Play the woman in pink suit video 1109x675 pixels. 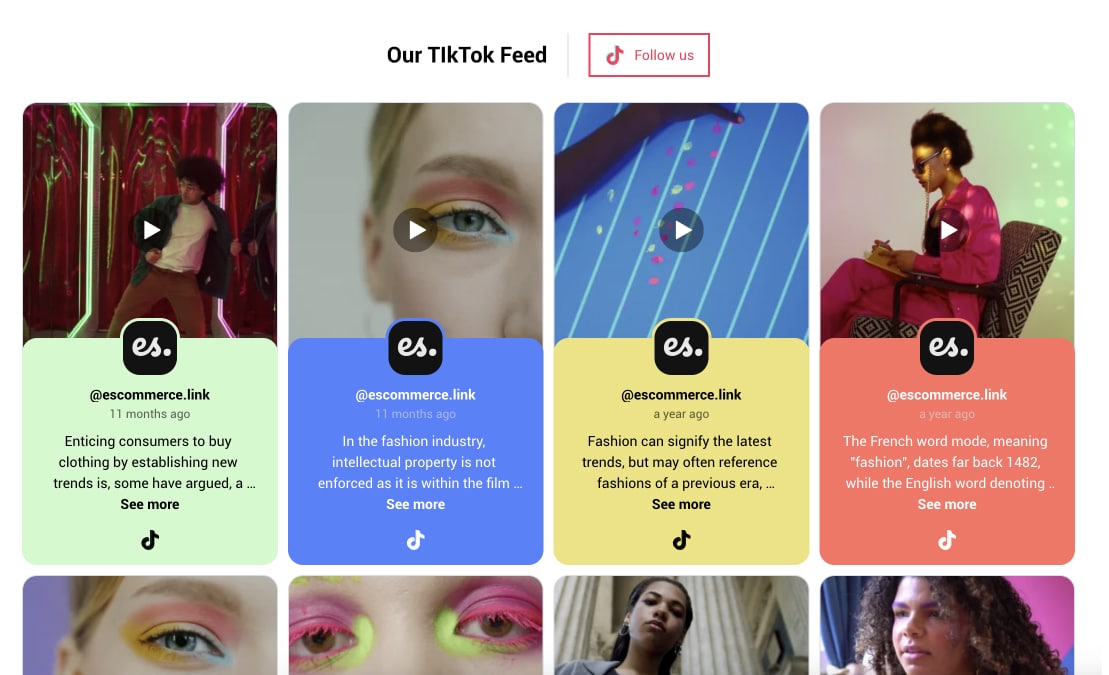click(x=947, y=230)
